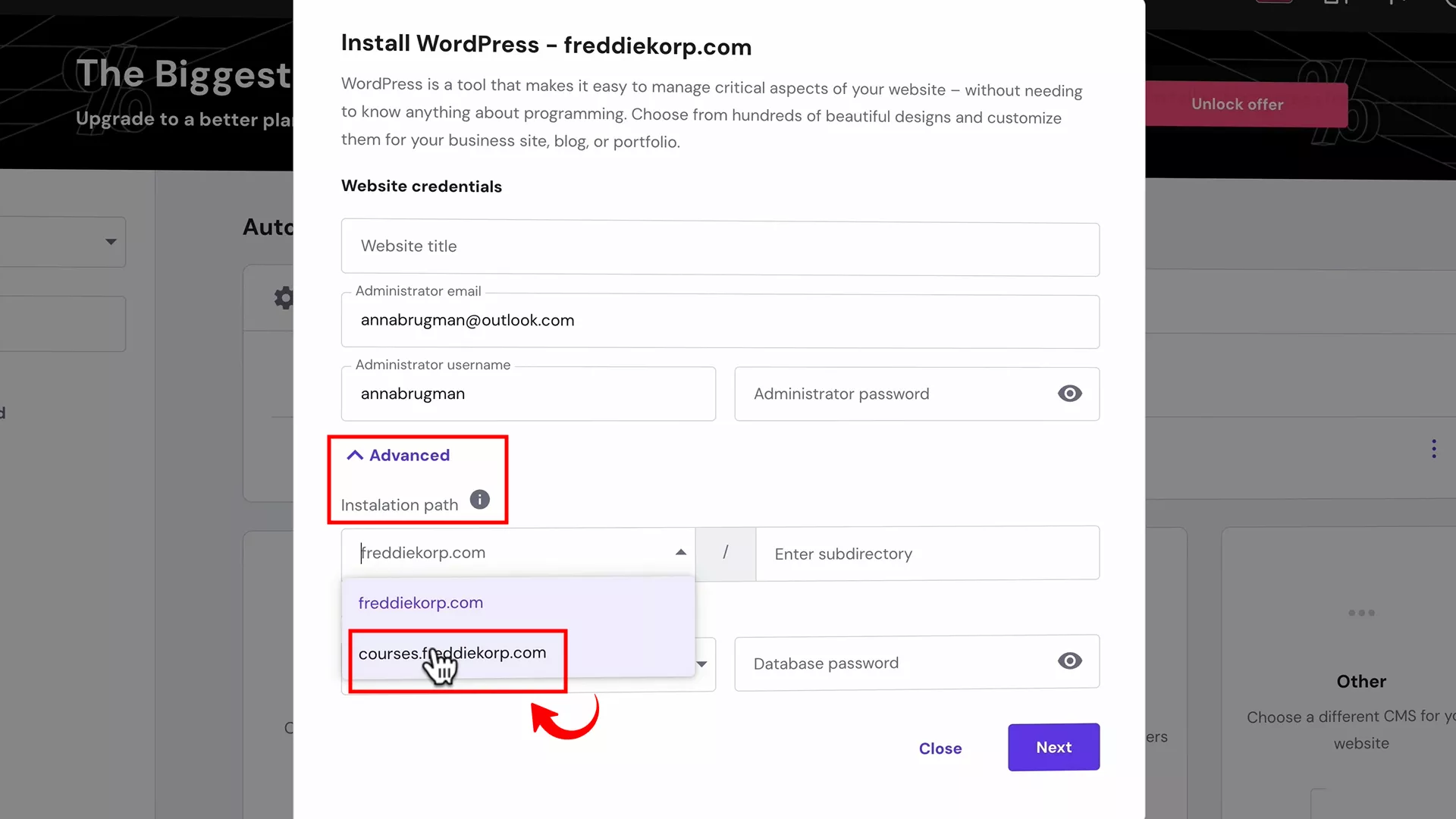Screen dimensions: 1456x819
Task: Click Close to dismiss the dialog
Action: click(940, 748)
